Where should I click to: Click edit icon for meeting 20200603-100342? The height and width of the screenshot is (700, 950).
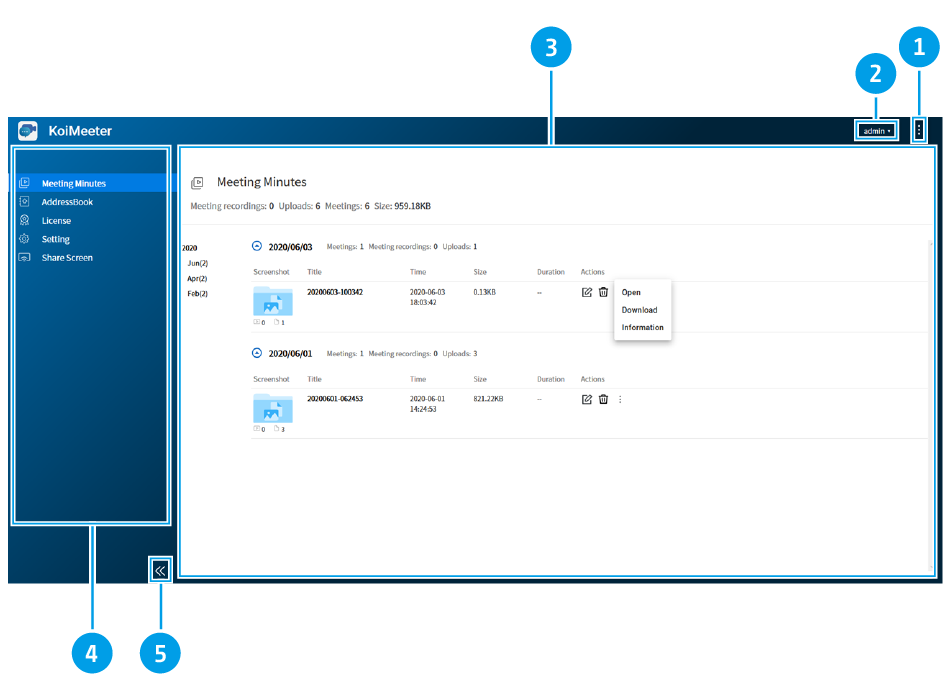tap(587, 292)
